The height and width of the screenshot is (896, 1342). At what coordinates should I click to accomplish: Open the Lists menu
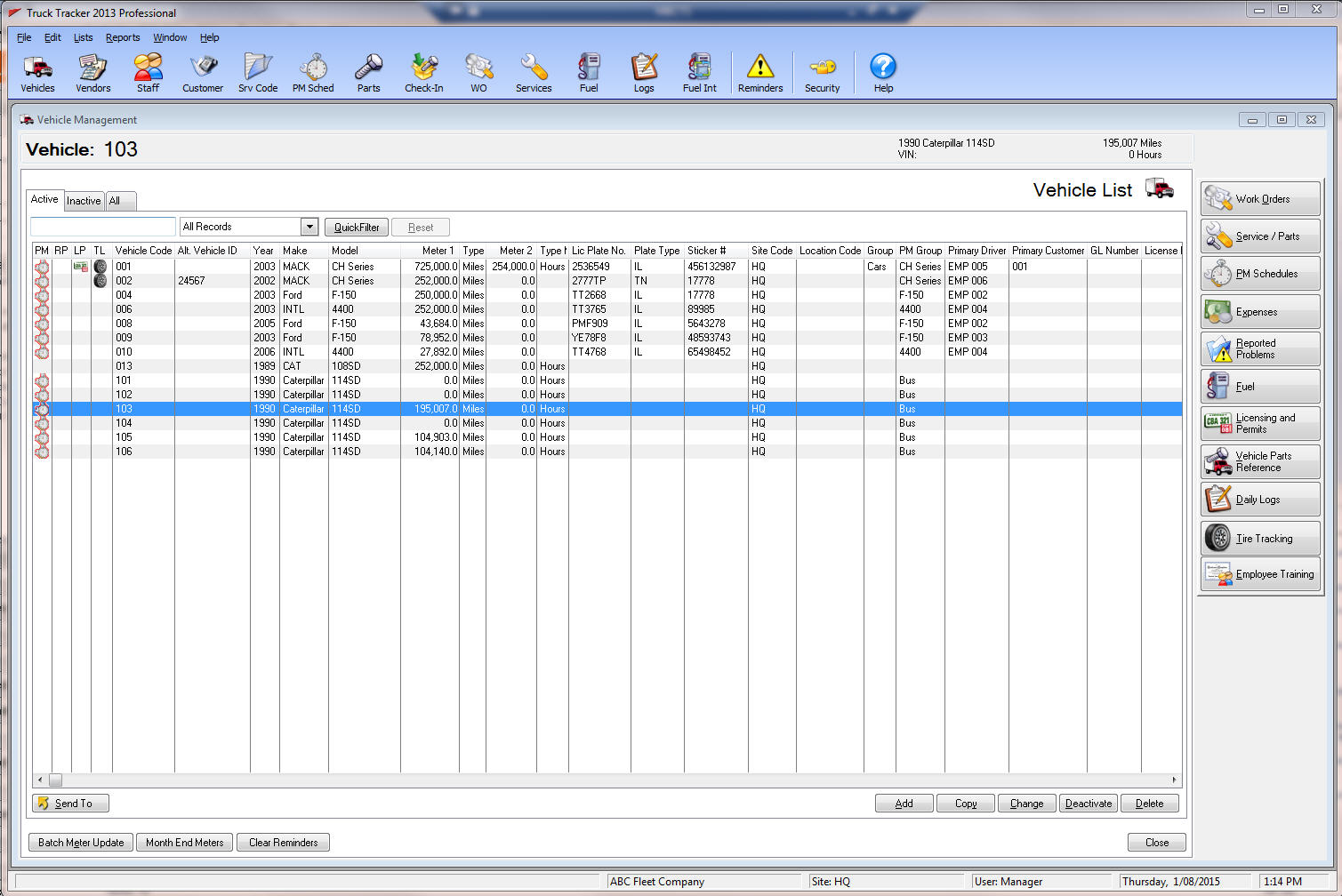[83, 37]
